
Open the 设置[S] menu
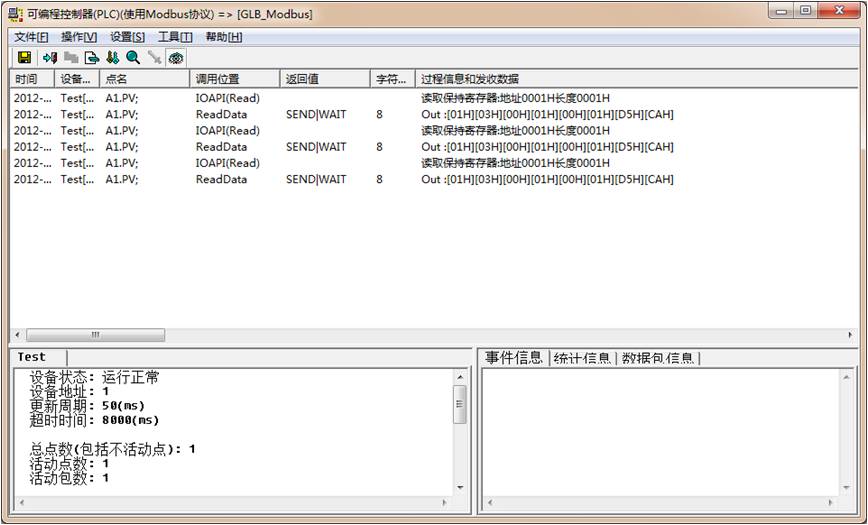click(127, 37)
